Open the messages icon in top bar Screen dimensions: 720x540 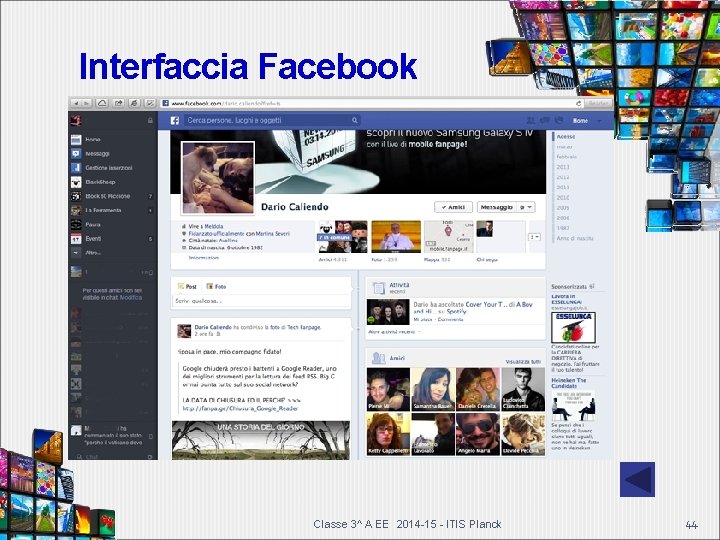[545, 120]
